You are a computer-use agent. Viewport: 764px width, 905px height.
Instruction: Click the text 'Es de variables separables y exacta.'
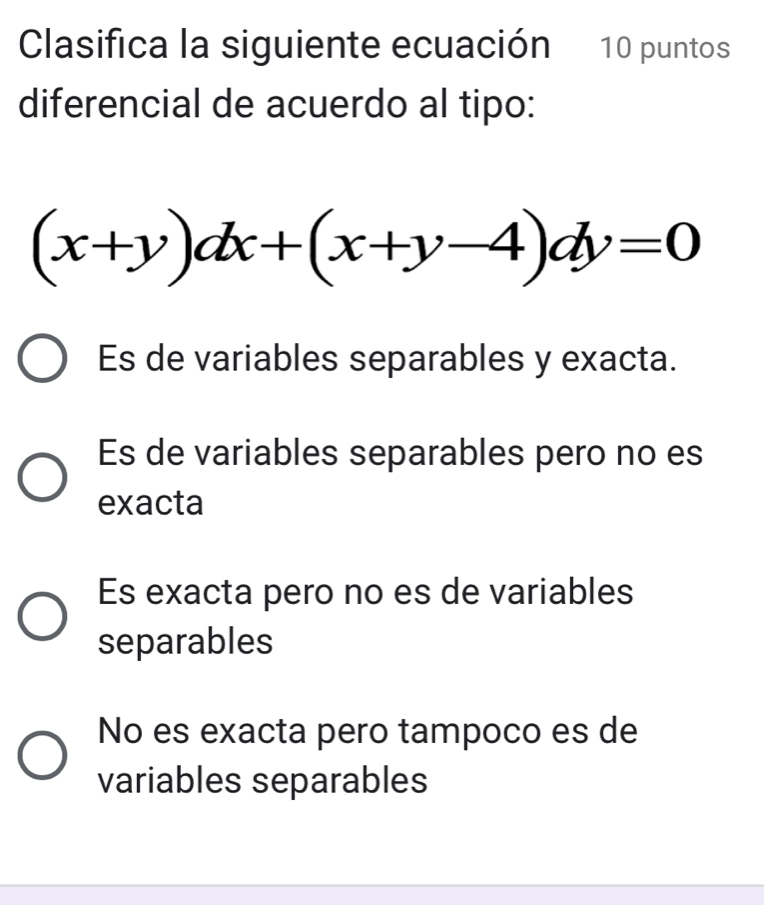(386, 358)
